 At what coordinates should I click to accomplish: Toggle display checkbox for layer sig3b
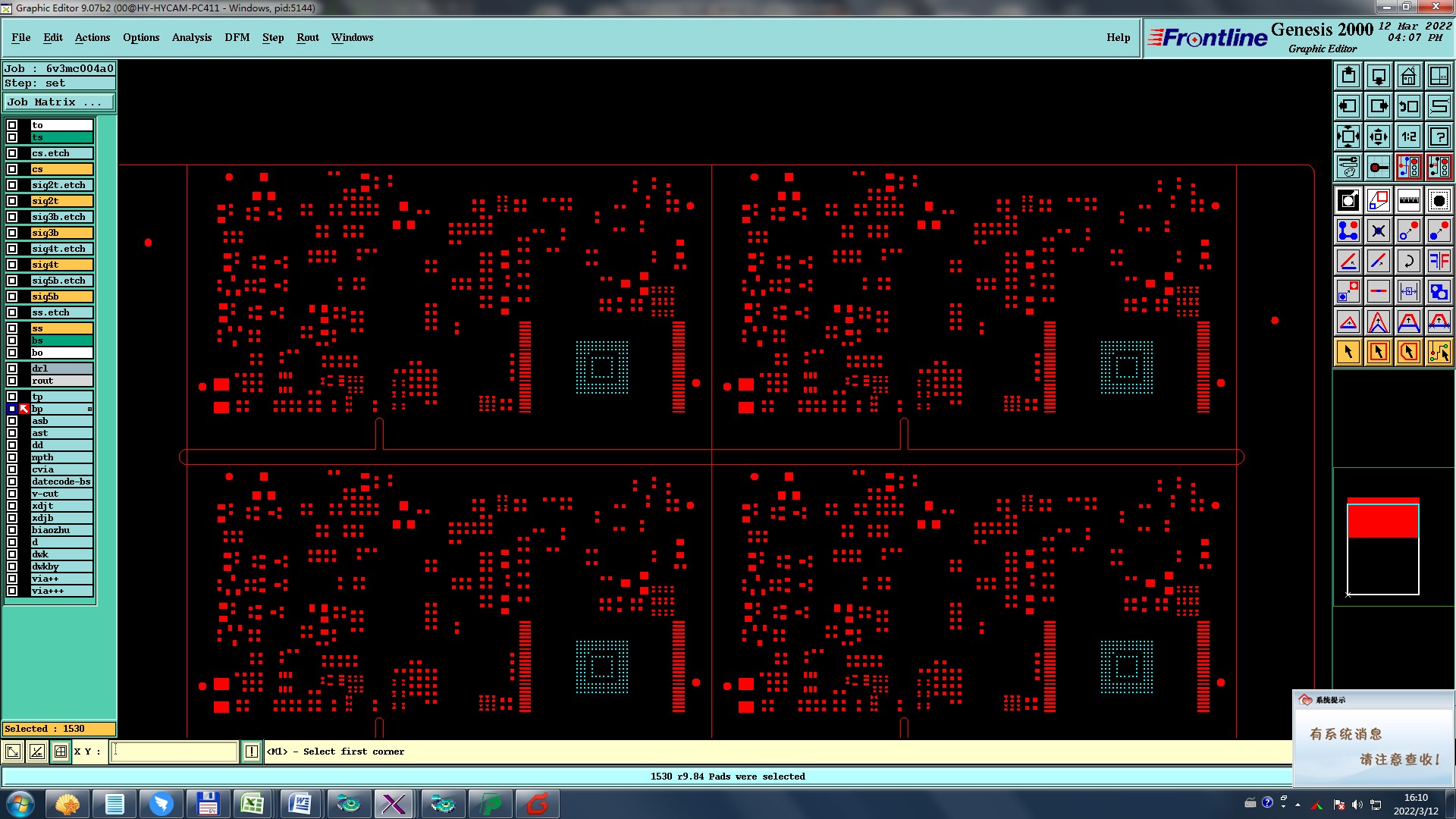tap(12, 233)
